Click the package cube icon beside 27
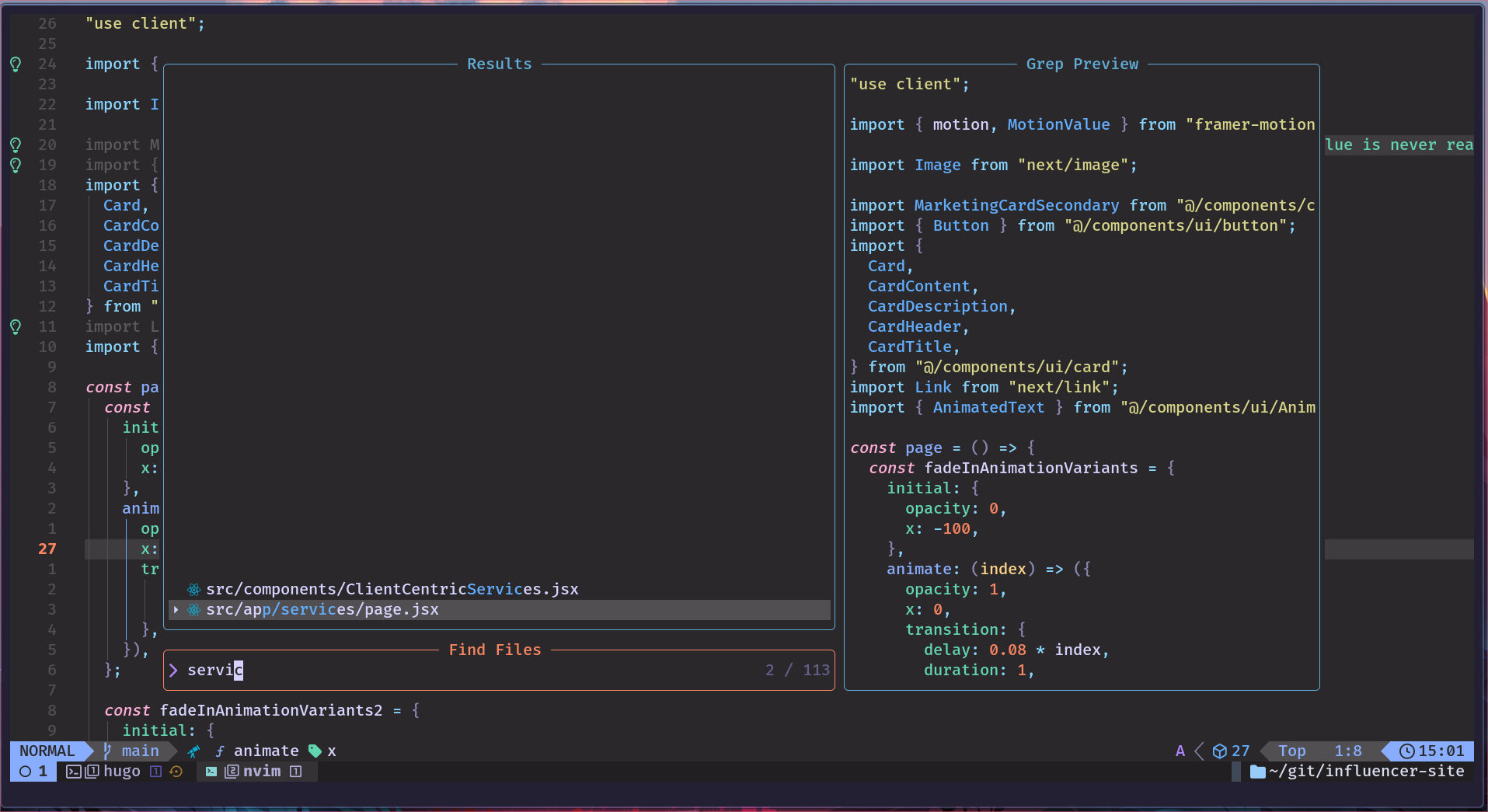 (x=1219, y=751)
